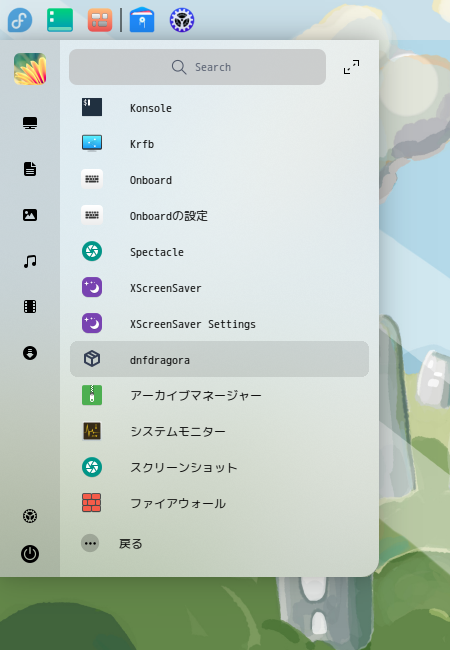This screenshot has width=450, height=650.
Task: Select the XScreenSaver entry label
Action: coord(166,288)
